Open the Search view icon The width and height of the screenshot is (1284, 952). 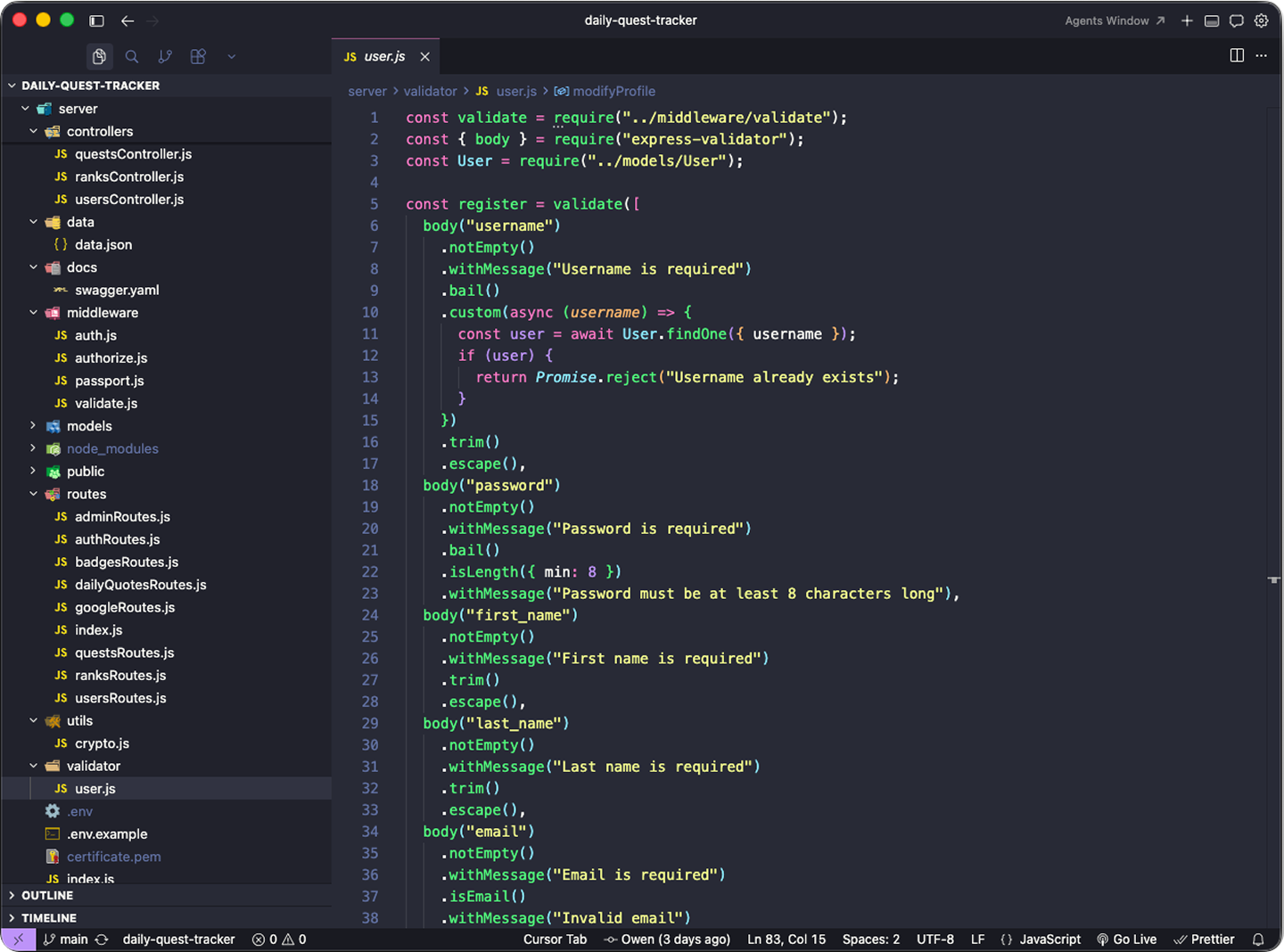click(132, 56)
